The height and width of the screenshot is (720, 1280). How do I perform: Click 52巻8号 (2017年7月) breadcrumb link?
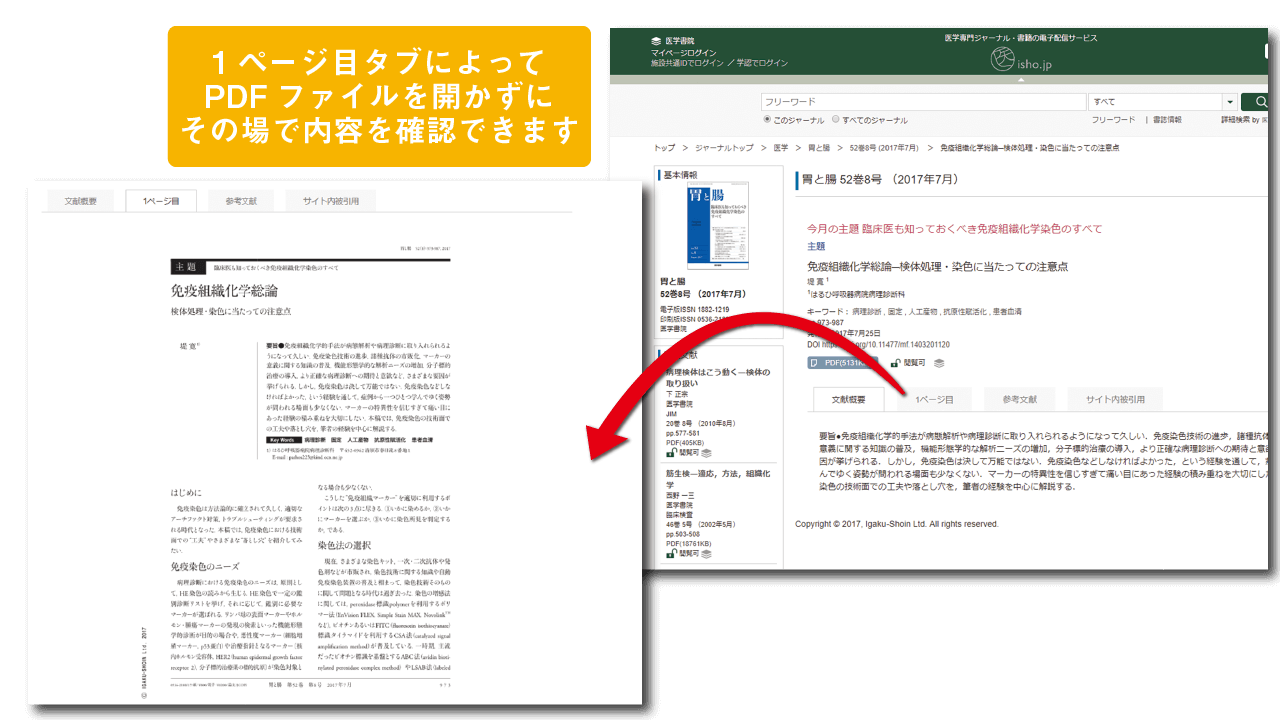click(x=884, y=147)
